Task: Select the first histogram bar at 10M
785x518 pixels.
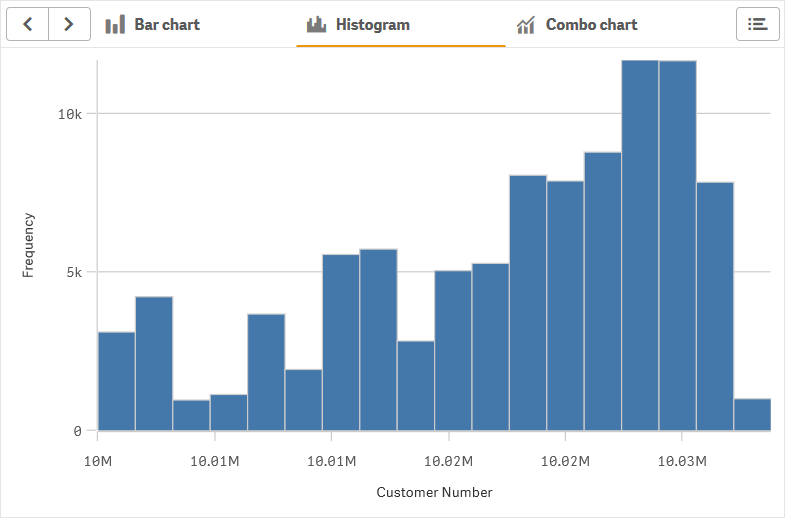Action: (116, 381)
